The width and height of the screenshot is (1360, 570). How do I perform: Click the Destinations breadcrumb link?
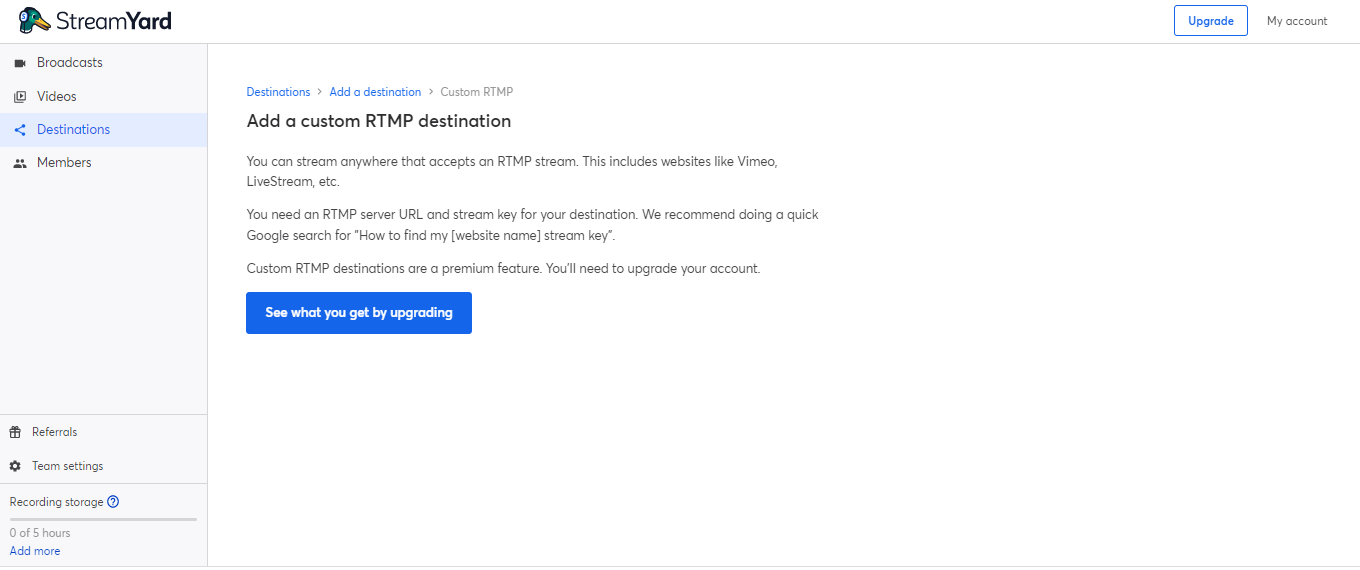click(x=278, y=92)
